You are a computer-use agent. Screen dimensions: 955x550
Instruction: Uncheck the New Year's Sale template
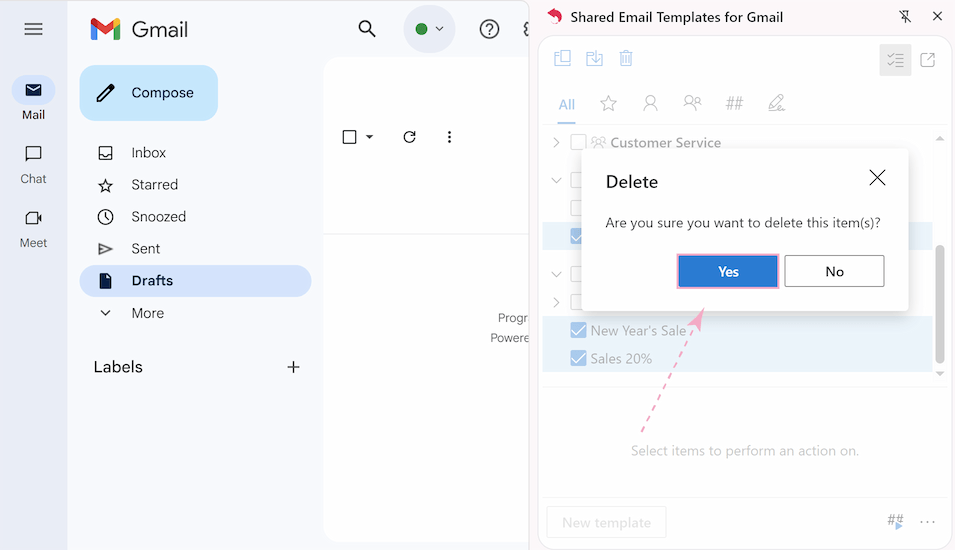[578, 330]
